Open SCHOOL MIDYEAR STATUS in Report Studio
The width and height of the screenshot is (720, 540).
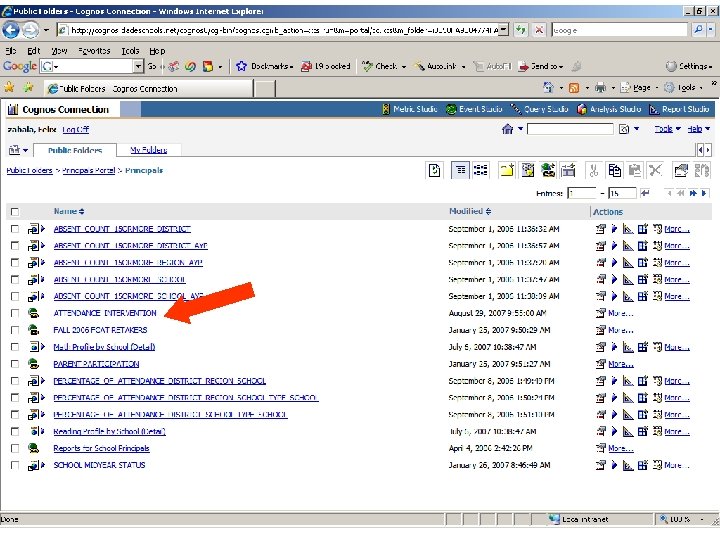coord(628,465)
